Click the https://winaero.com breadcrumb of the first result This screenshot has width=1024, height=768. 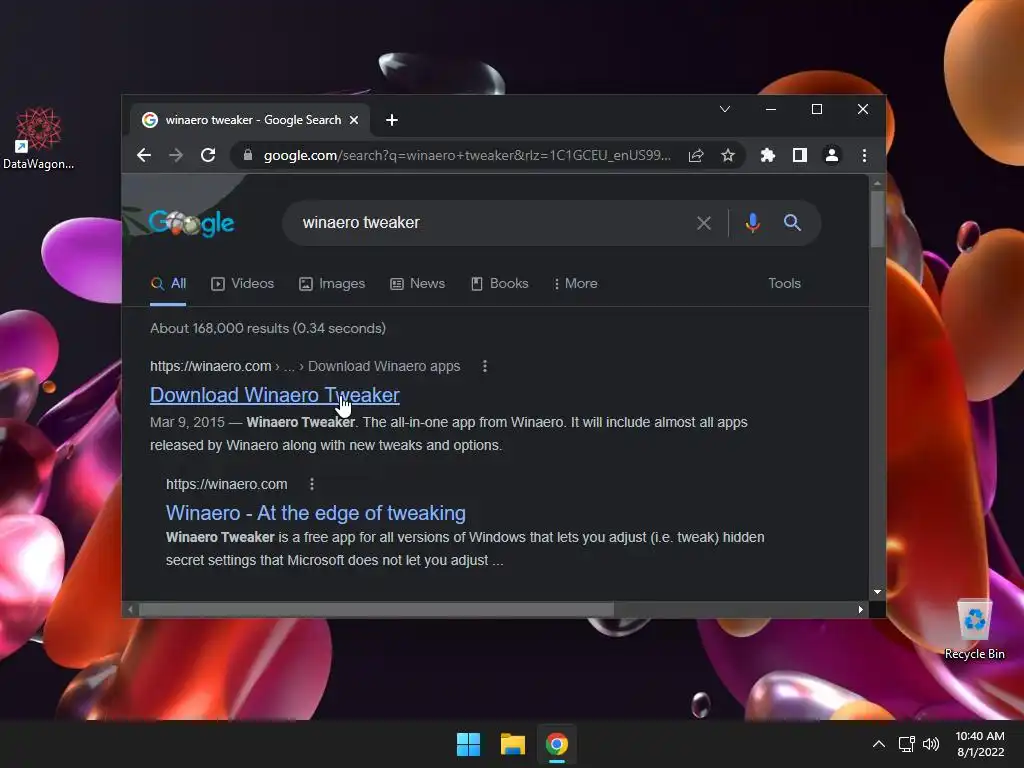click(x=210, y=366)
